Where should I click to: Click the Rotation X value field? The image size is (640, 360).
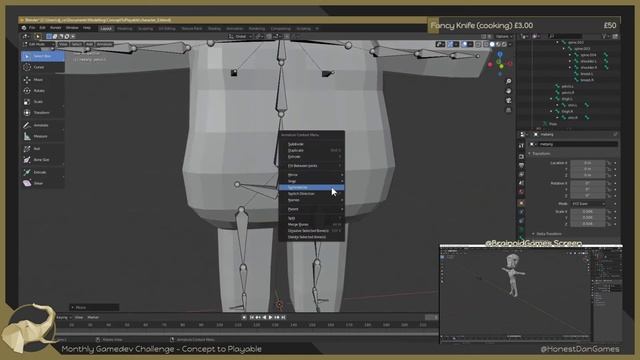point(588,183)
